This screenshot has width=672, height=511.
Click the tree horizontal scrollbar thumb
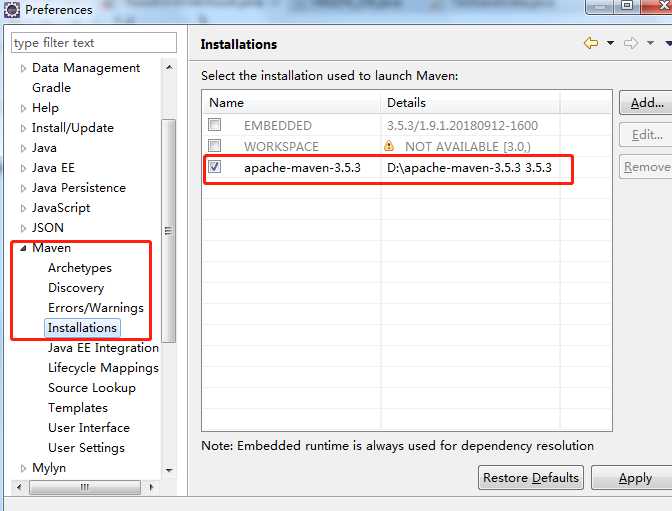85,487
